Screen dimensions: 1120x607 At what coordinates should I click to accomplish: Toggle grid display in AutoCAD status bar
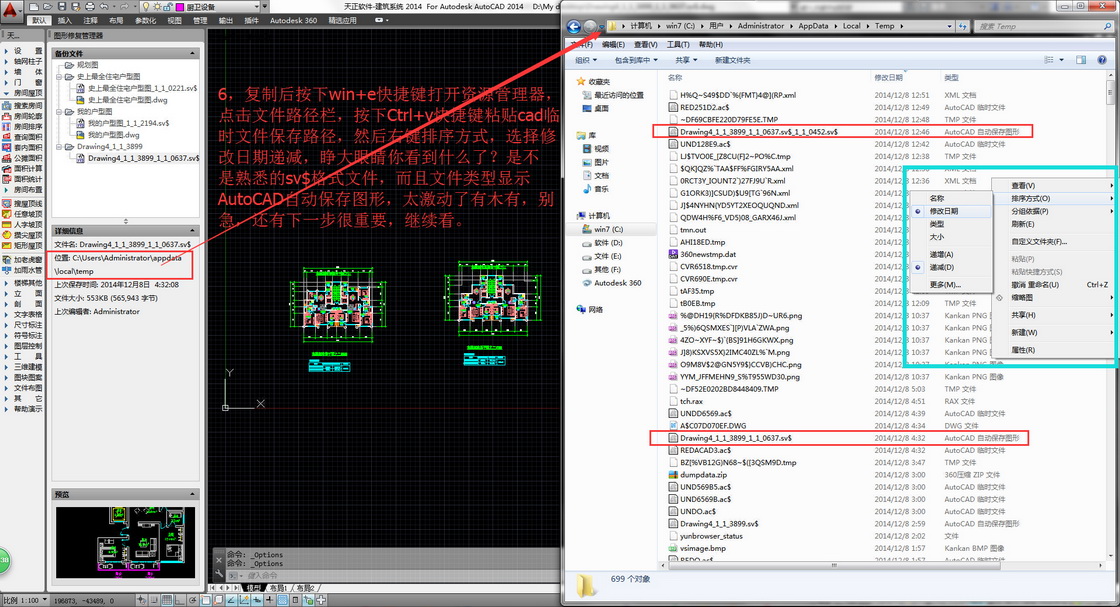click(x=167, y=600)
